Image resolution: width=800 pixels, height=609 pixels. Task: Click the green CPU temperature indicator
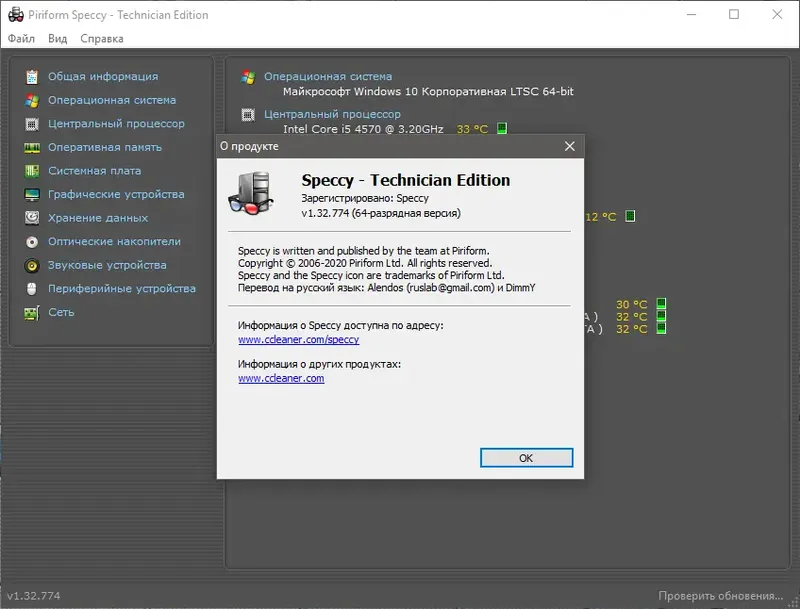pyautogui.click(x=502, y=128)
